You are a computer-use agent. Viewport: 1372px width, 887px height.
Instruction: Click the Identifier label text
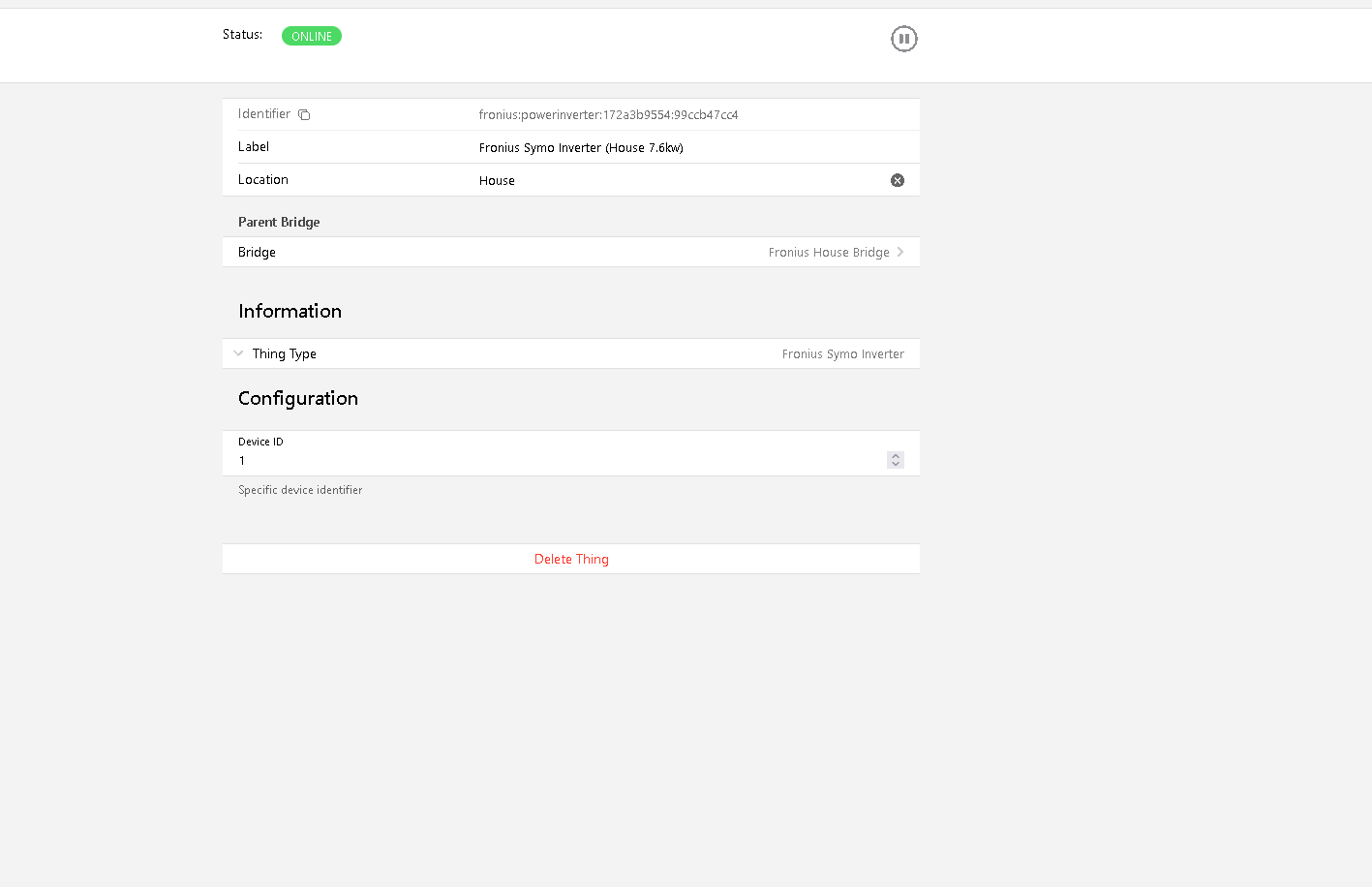coord(264,114)
